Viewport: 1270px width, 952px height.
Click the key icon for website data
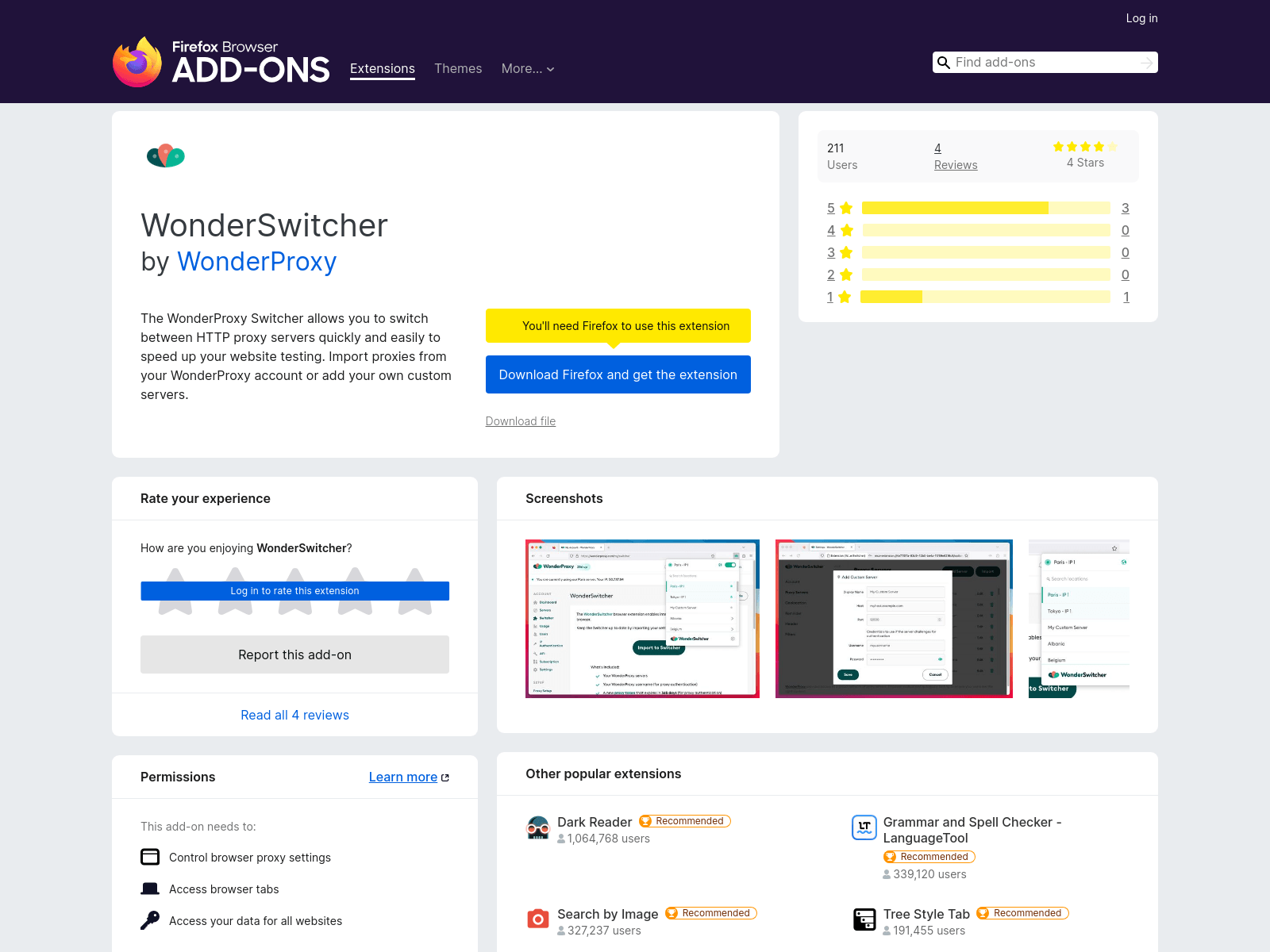pos(150,920)
